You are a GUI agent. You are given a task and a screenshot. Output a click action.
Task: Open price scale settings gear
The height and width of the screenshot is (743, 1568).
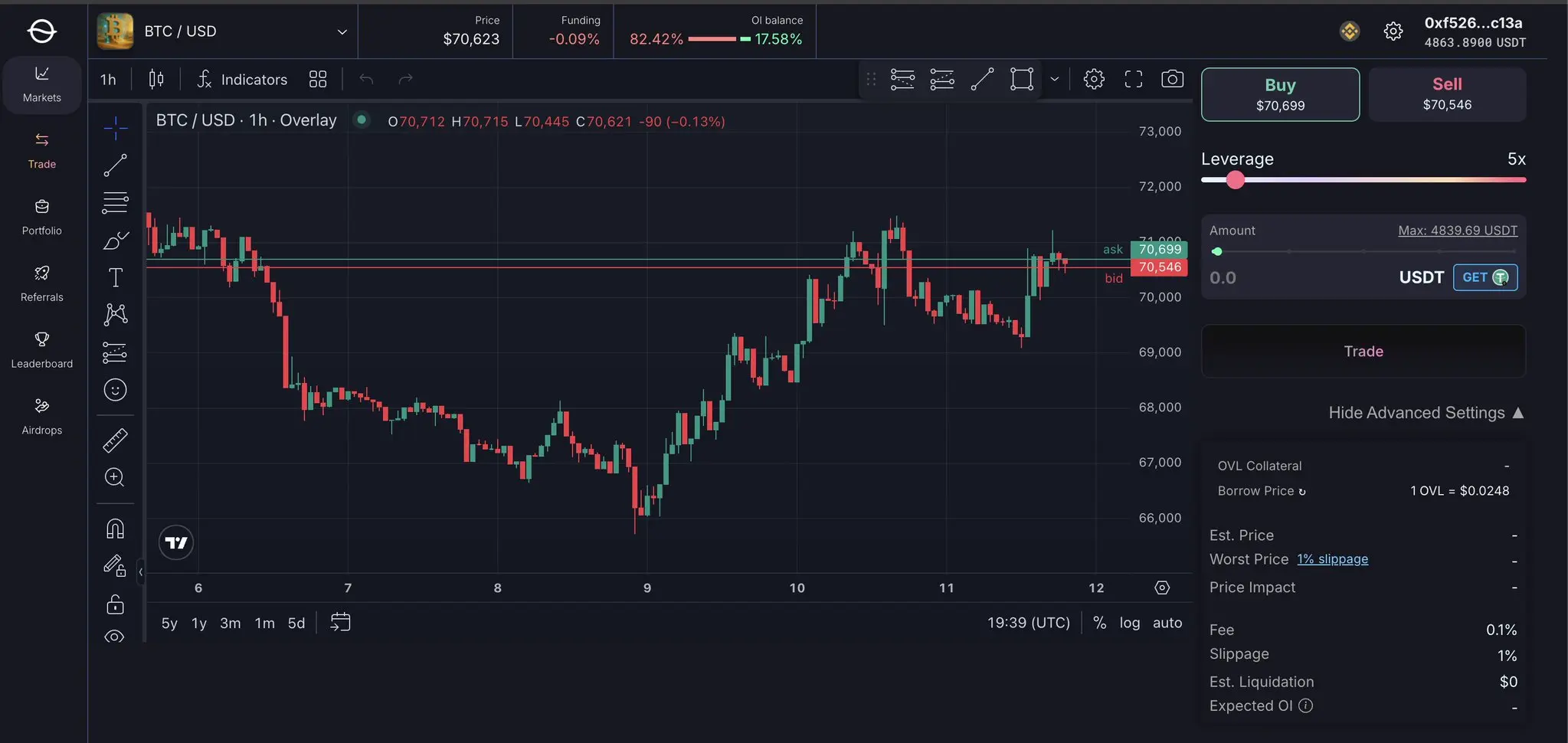(1162, 588)
